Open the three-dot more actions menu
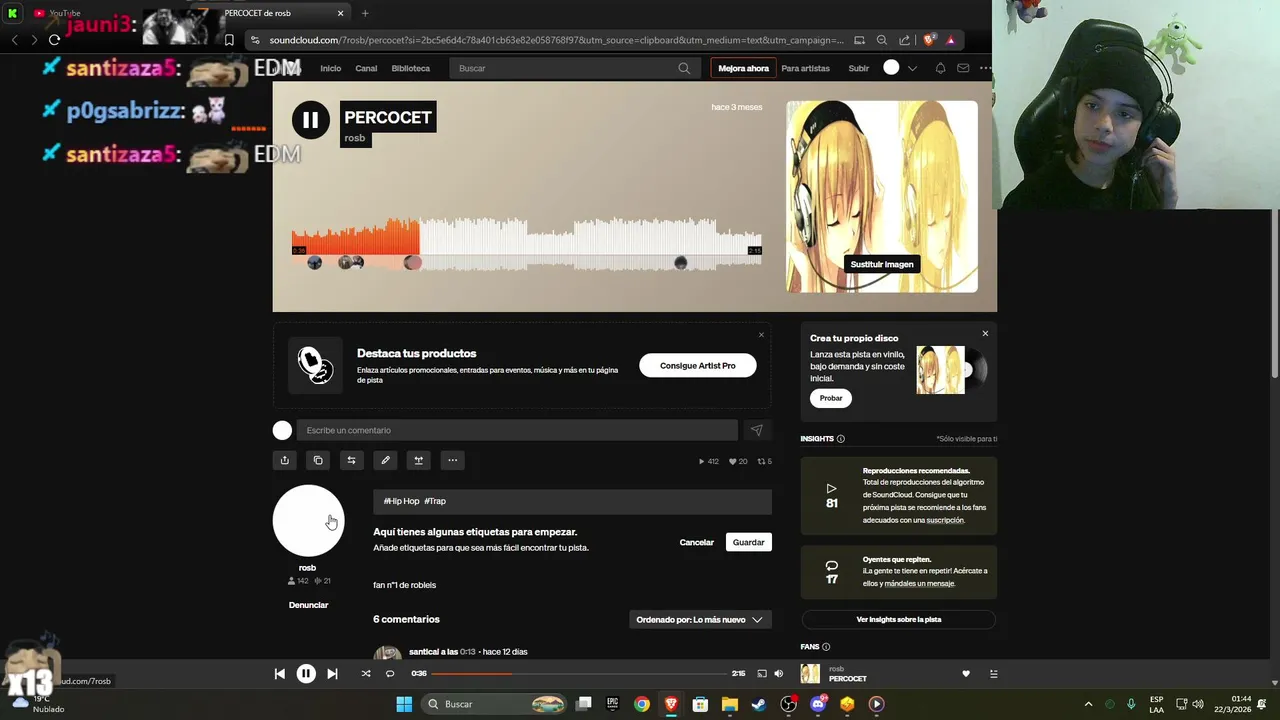The image size is (1280, 720). click(452, 460)
